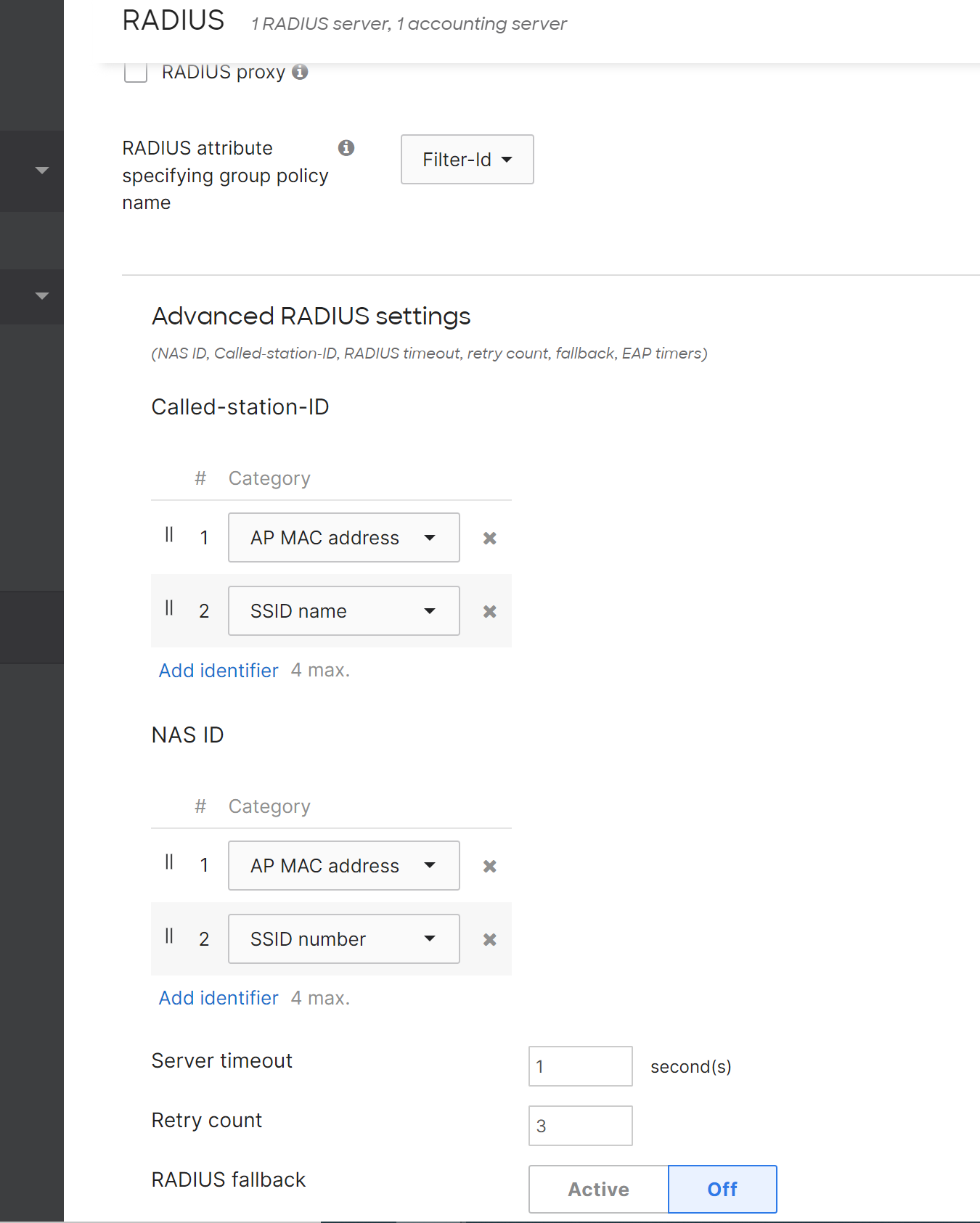Open the SSID name category dropdown

[343, 611]
